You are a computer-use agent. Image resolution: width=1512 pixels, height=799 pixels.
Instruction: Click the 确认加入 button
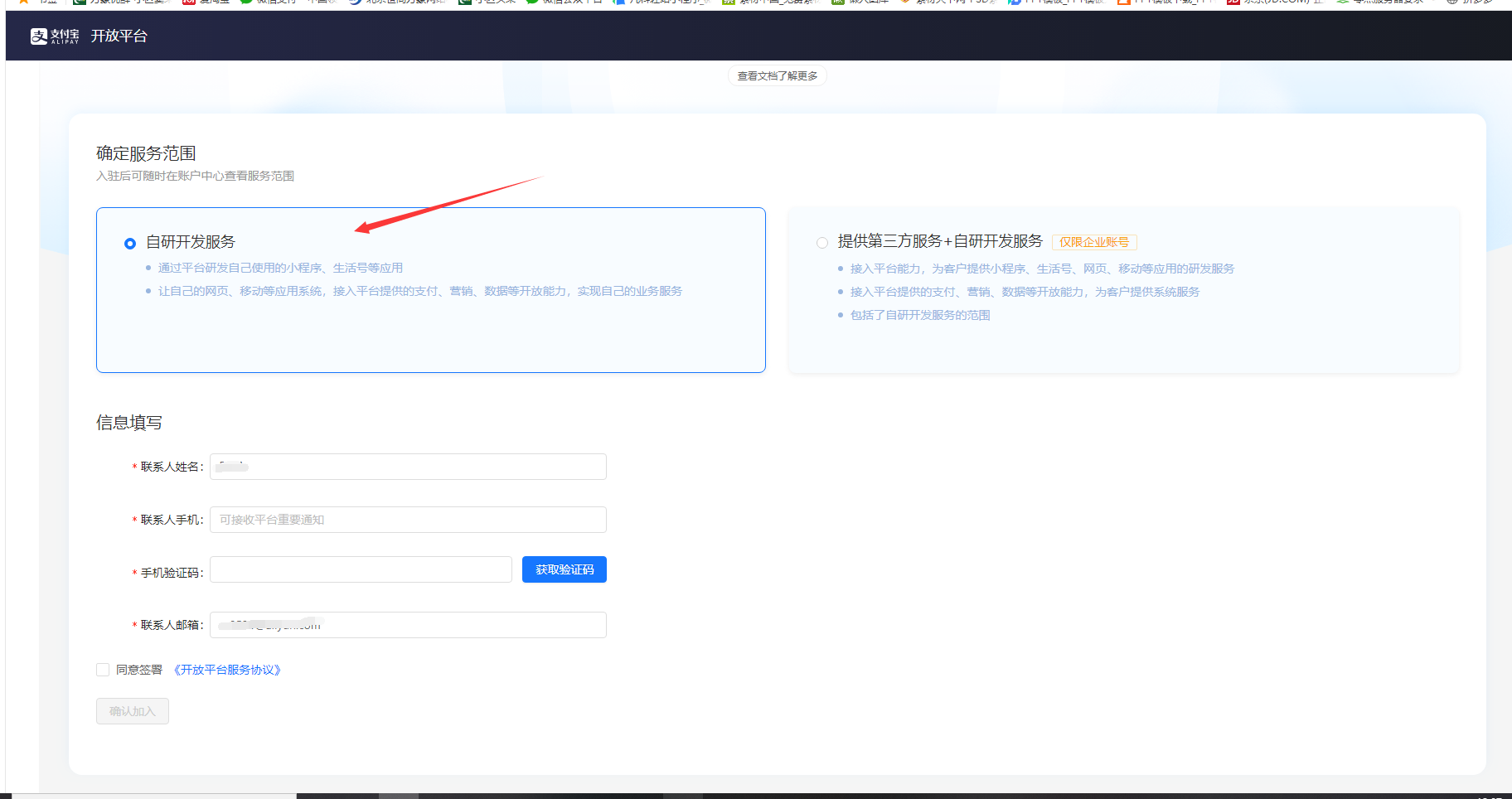[x=133, y=711]
